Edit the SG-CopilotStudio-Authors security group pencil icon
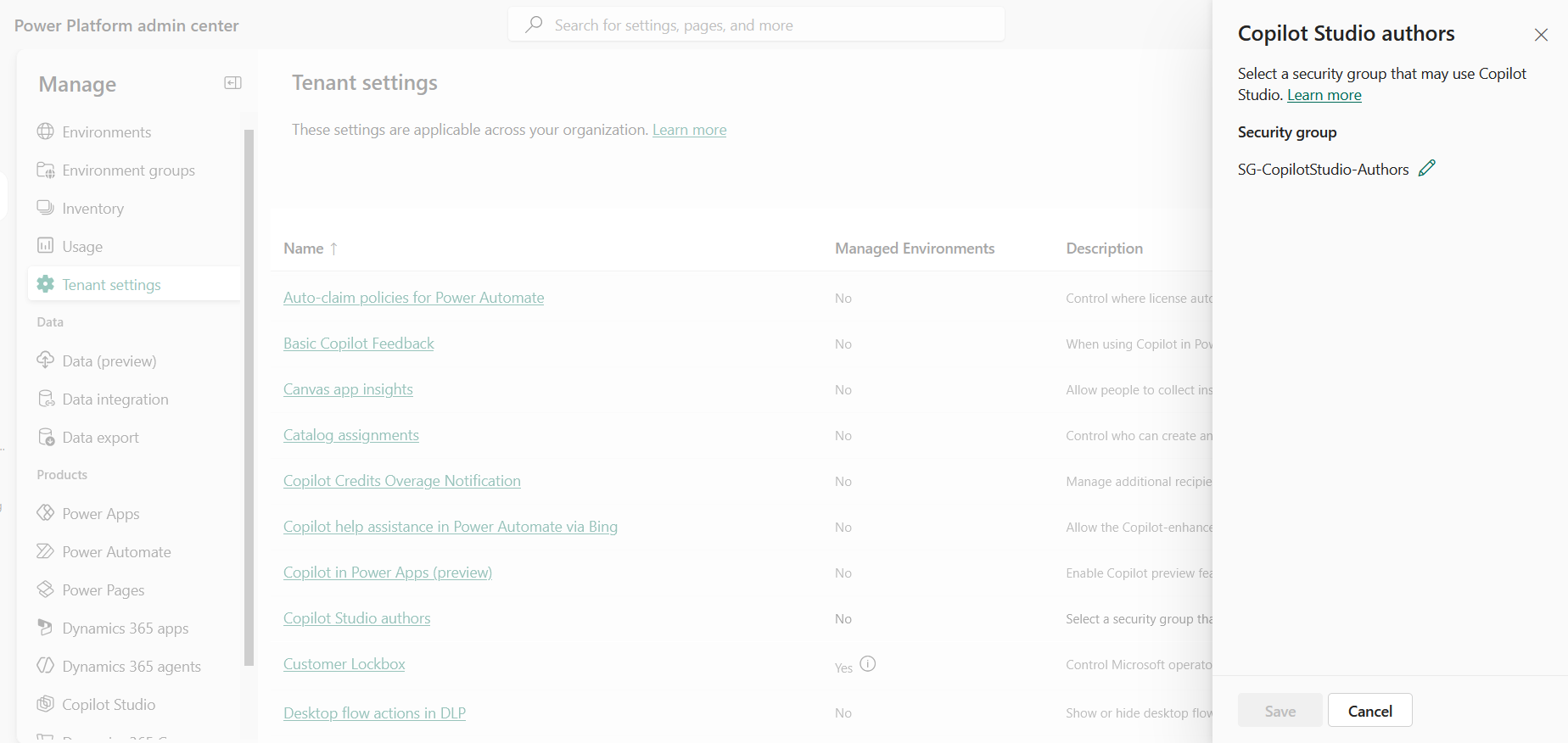 [1427, 168]
